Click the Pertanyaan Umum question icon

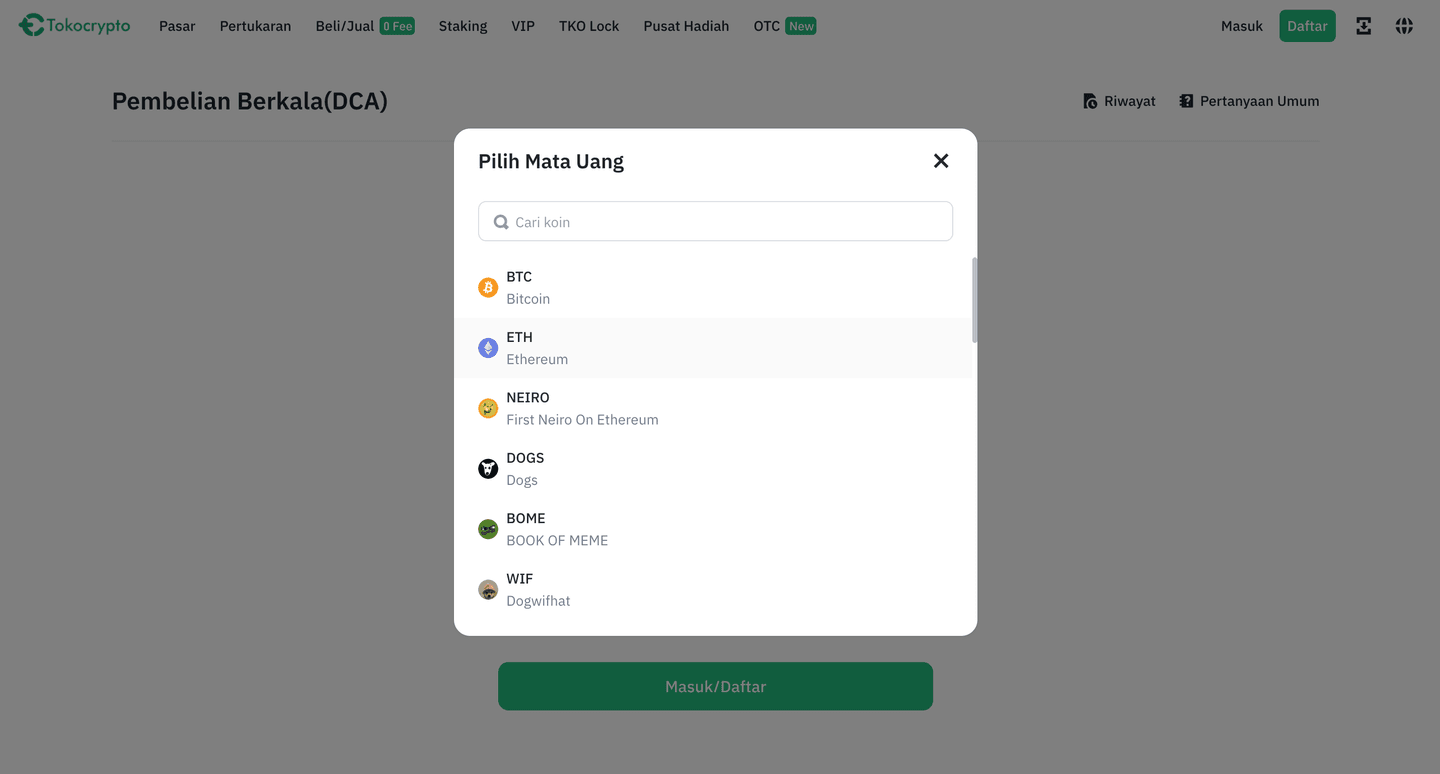[x=1186, y=100]
